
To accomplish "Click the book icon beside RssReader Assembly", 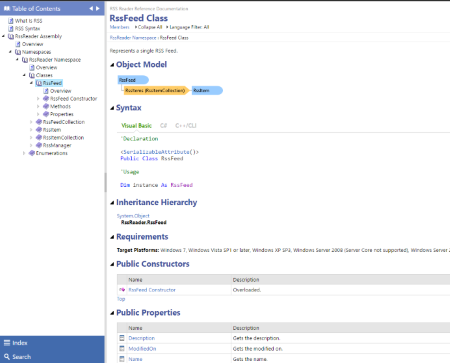I will point(11,36).
